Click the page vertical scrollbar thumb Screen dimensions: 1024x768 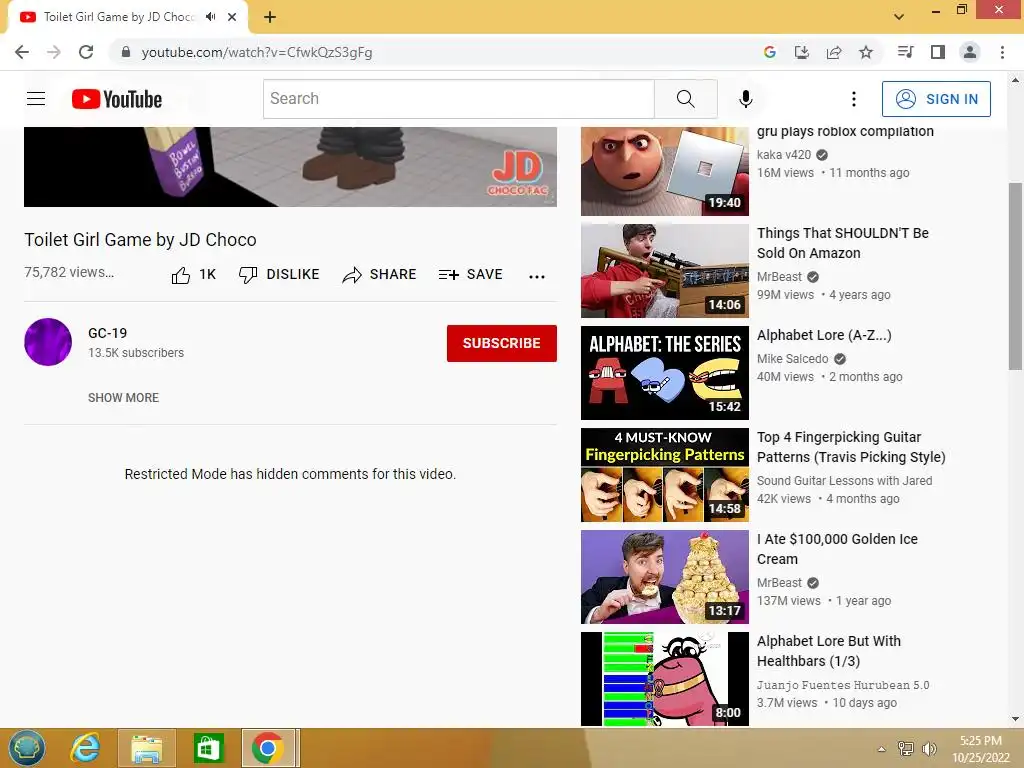pyautogui.click(x=1015, y=276)
